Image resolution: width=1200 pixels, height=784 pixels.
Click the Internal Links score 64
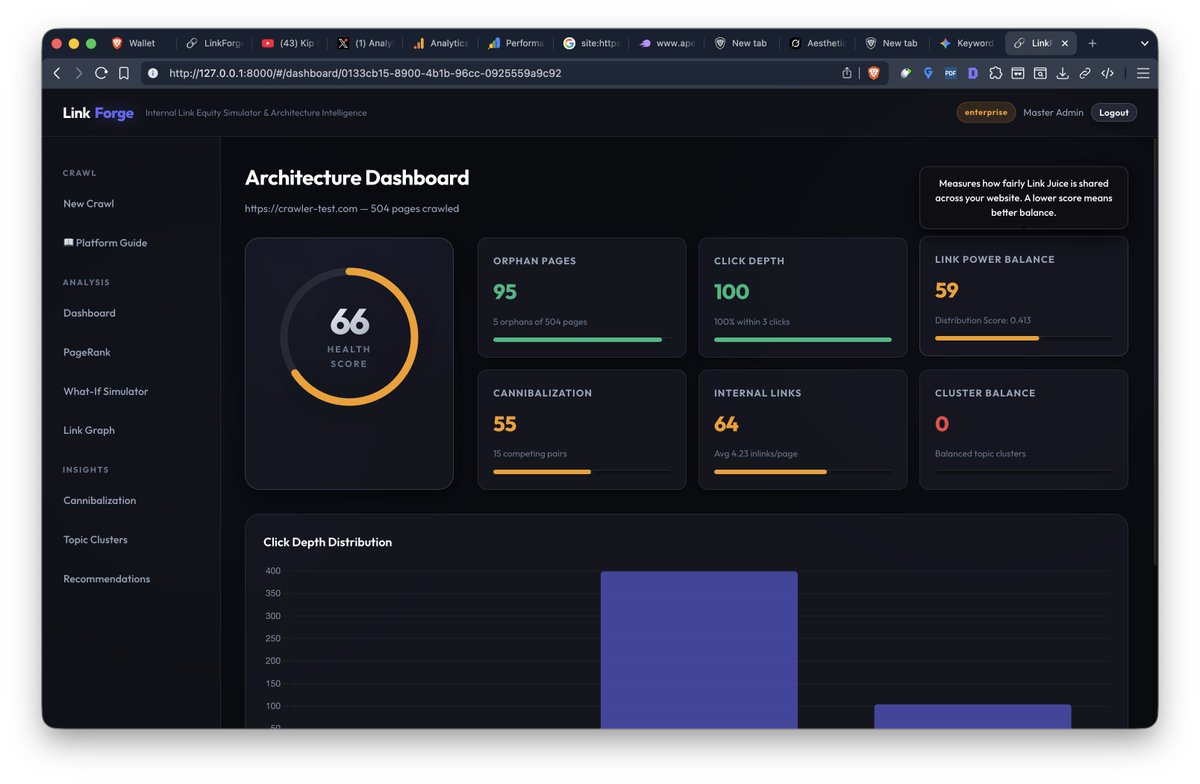click(726, 424)
